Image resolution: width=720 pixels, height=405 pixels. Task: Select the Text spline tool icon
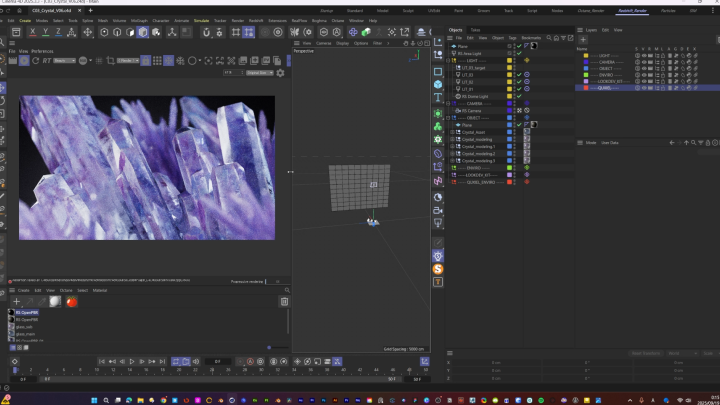click(x=438, y=98)
